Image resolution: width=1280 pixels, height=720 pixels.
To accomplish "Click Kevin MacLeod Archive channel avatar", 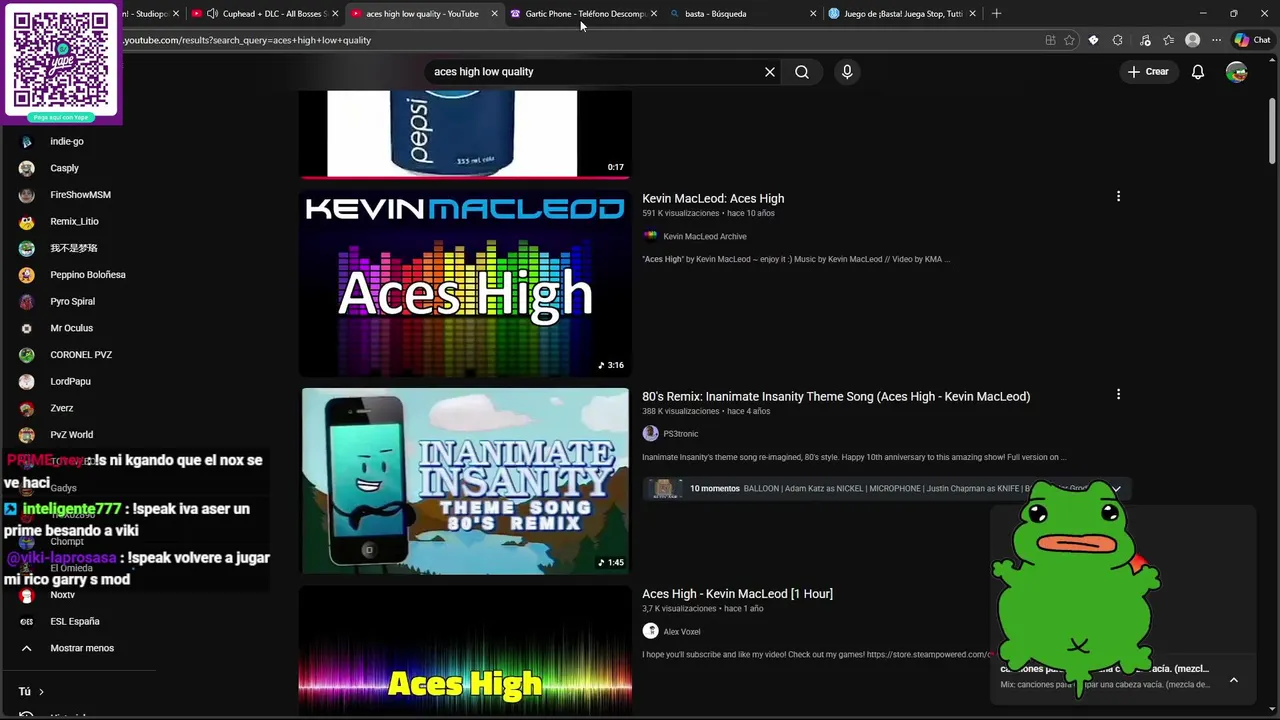I will coord(650,236).
